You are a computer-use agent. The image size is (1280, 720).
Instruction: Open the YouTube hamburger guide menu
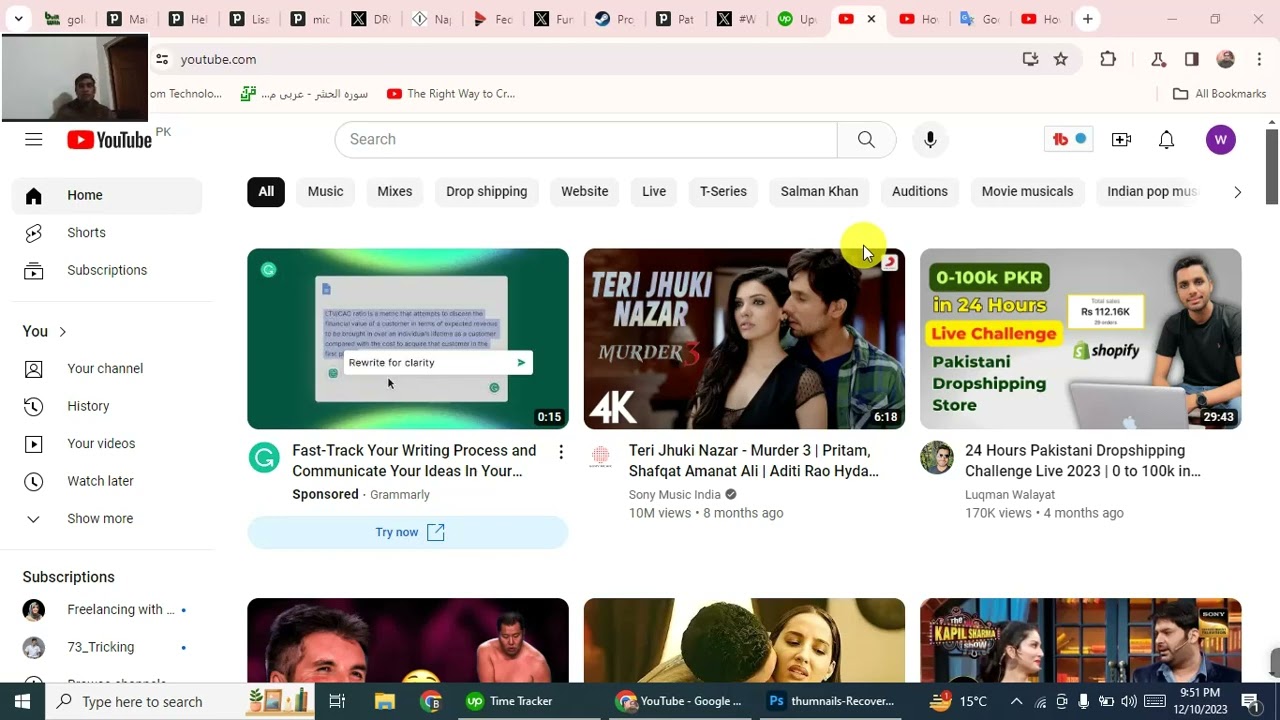coord(34,139)
